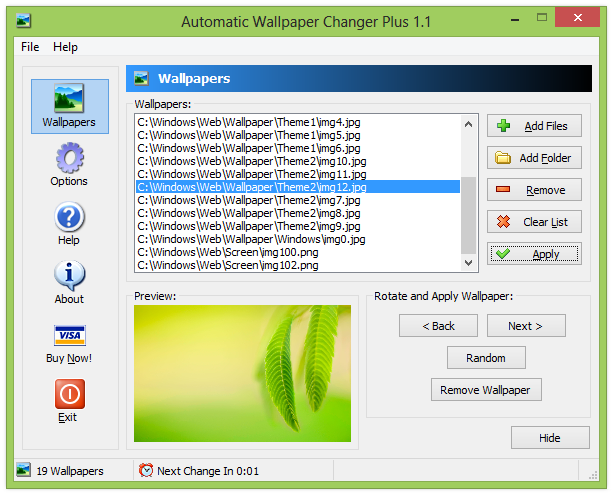
Task: Select Theme1\img5.jpg in the list
Action: [298, 135]
